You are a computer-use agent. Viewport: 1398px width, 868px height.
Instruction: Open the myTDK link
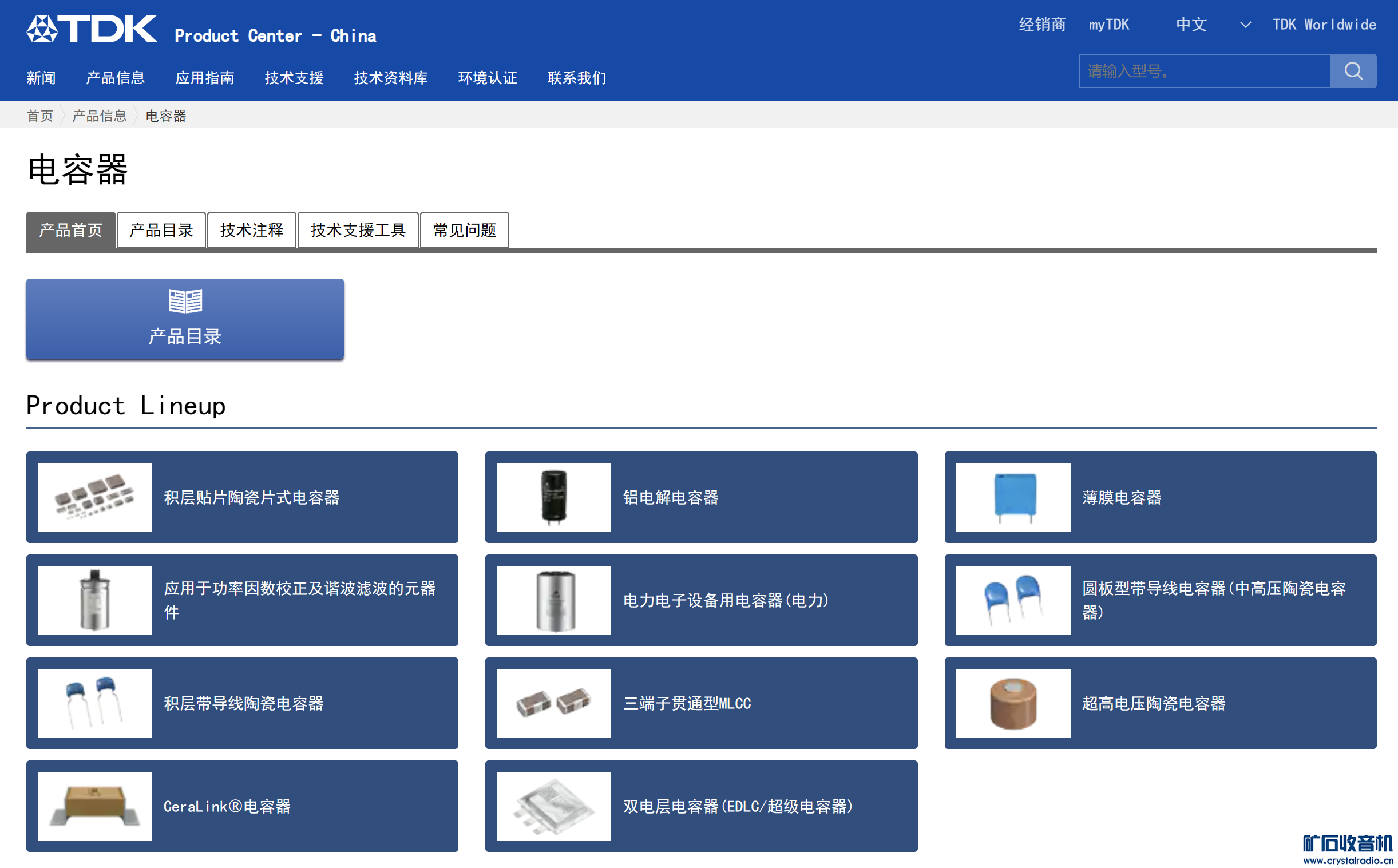pos(1108,25)
